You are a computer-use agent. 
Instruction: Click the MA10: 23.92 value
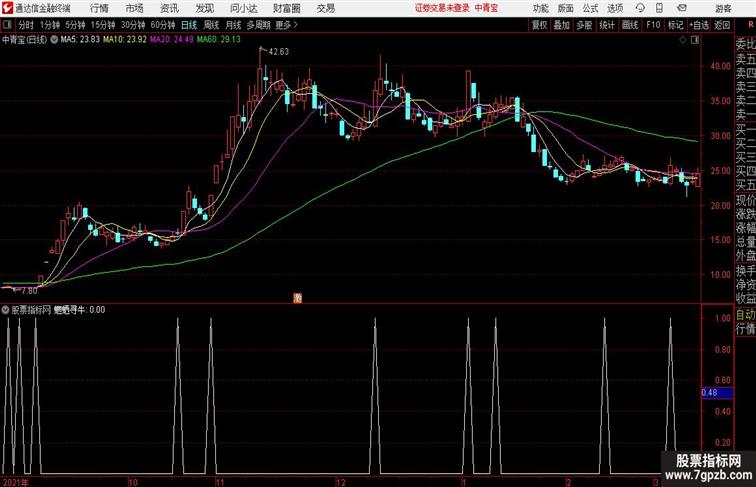tap(125, 40)
